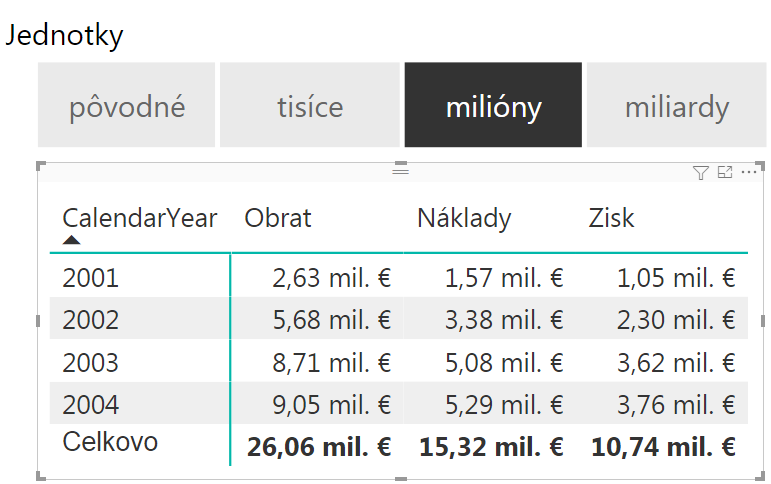The width and height of the screenshot is (771, 484).
Task: Select the pôvodné slicer option
Action: click(x=126, y=105)
